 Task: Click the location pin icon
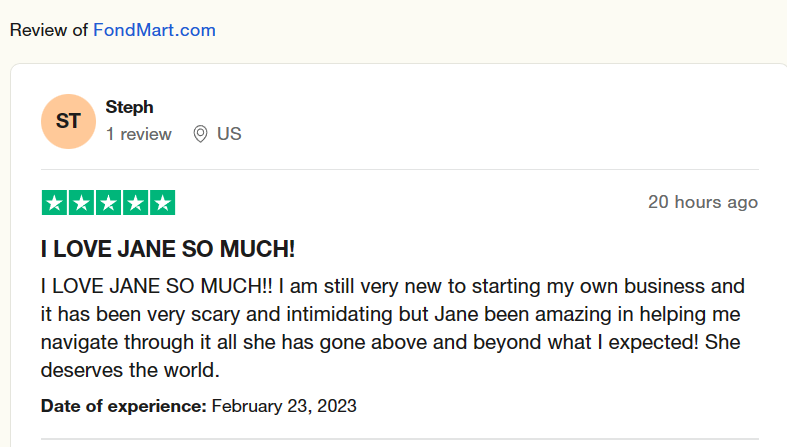tap(200, 134)
